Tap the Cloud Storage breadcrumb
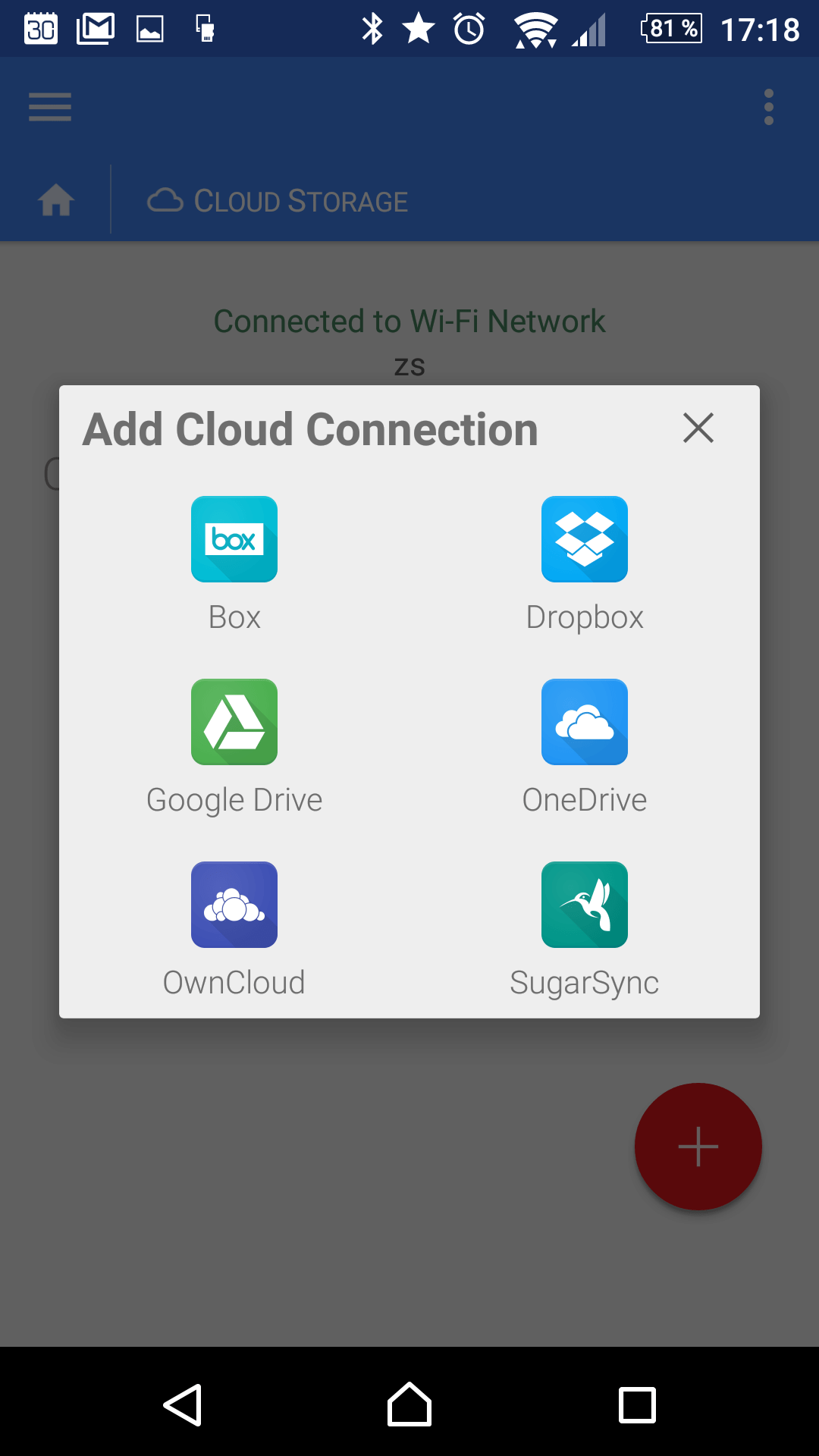 278,201
